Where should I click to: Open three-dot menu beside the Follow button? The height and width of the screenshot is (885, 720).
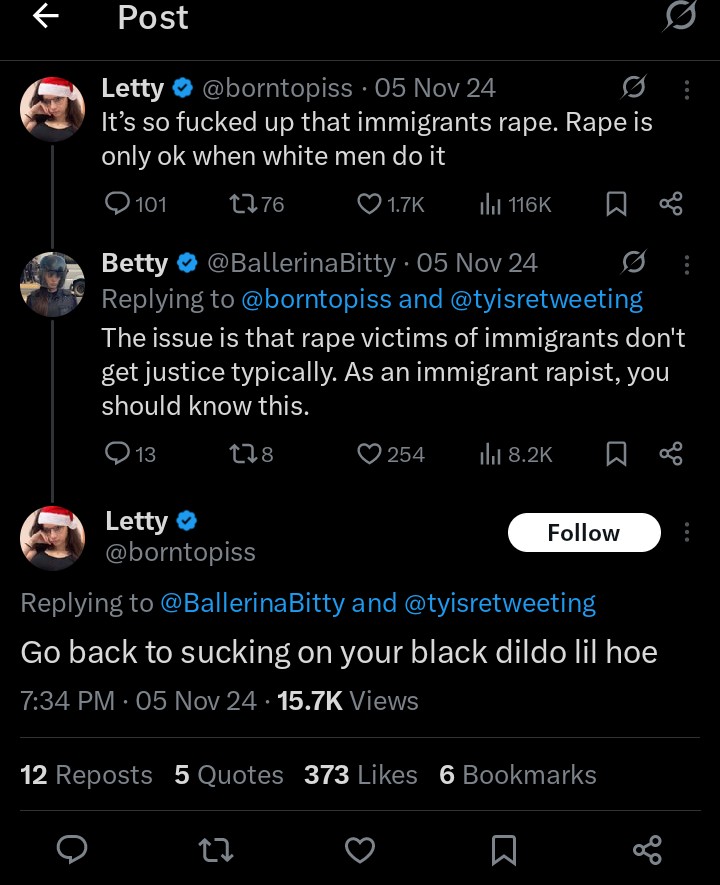(687, 532)
